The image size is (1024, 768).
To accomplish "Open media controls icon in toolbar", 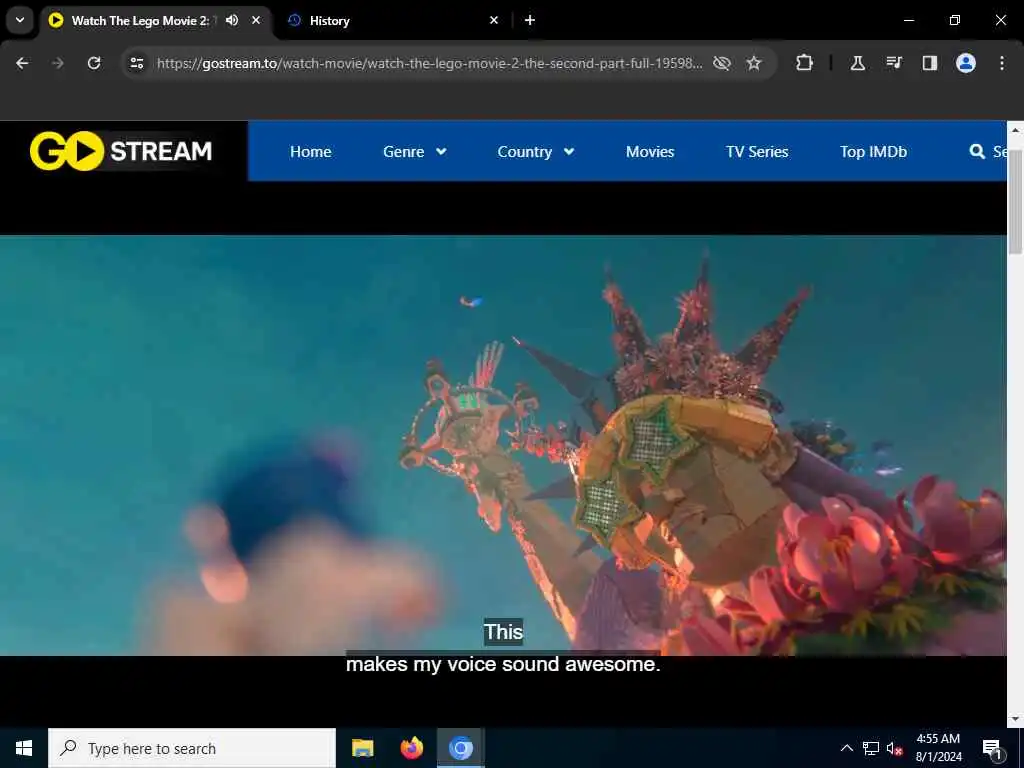I will point(894,63).
